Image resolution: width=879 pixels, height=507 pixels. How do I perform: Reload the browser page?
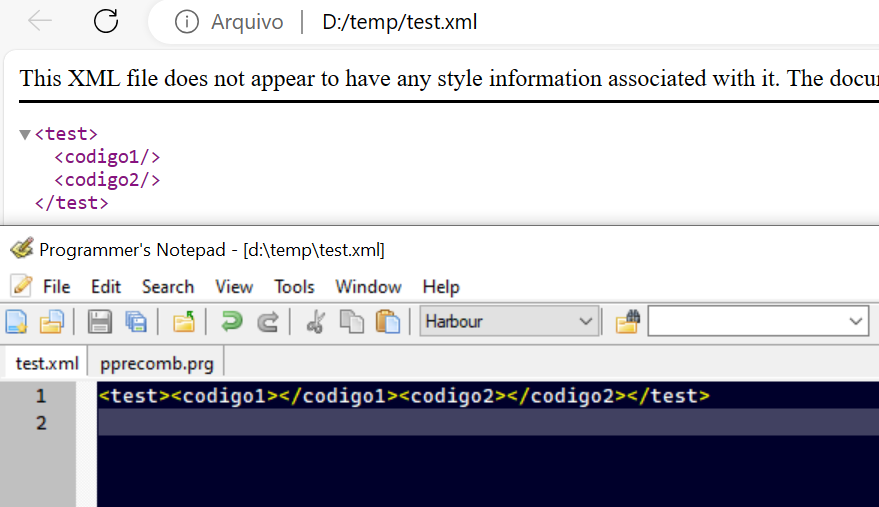tap(105, 21)
